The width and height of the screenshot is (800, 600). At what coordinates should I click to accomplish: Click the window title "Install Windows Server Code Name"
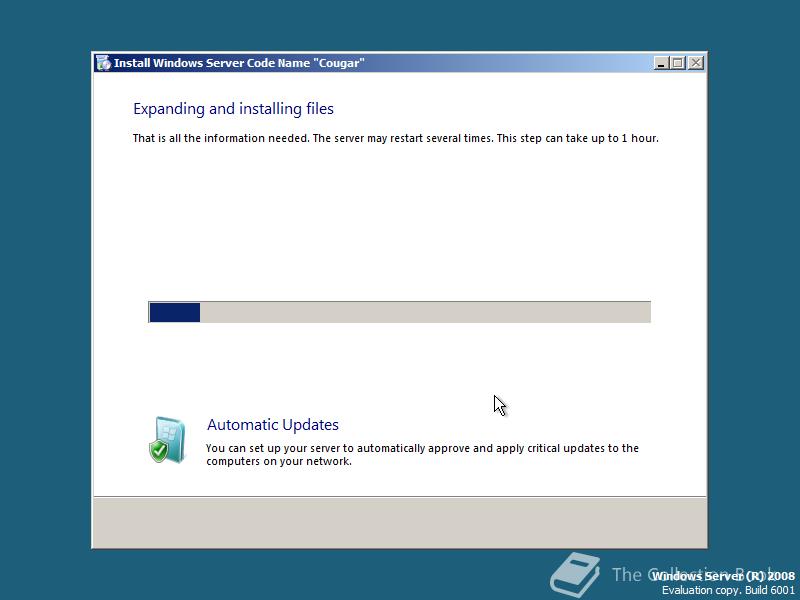[239, 63]
